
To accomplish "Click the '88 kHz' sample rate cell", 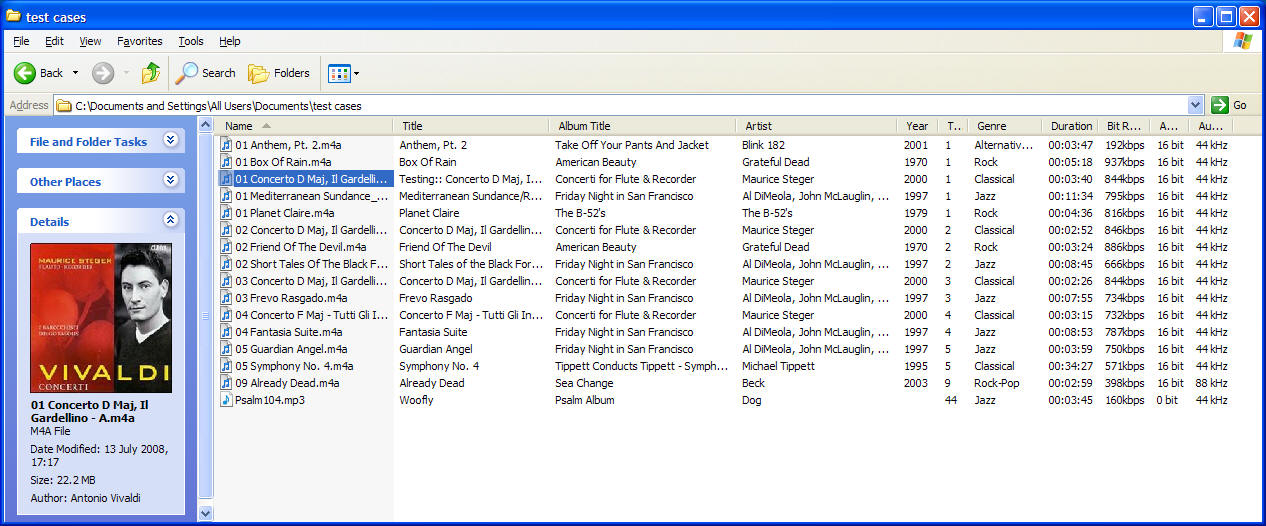I will 1211,383.
